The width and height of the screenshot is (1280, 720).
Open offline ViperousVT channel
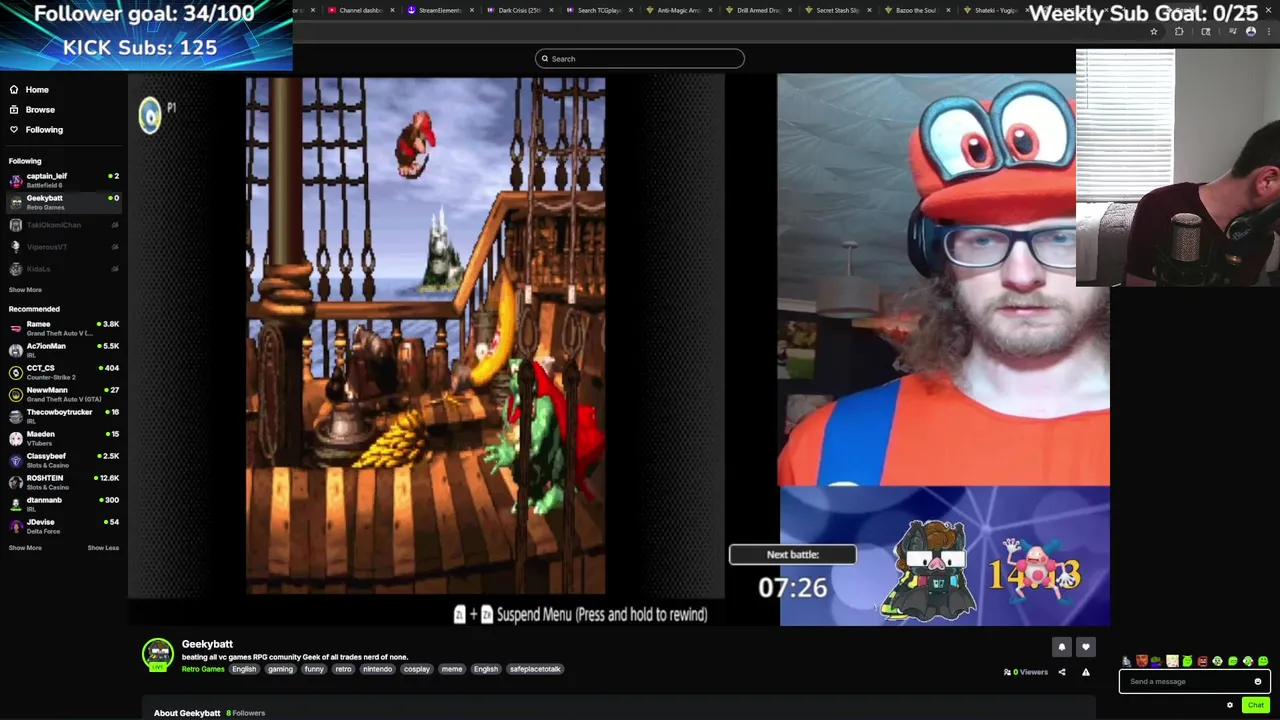click(x=64, y=247)
